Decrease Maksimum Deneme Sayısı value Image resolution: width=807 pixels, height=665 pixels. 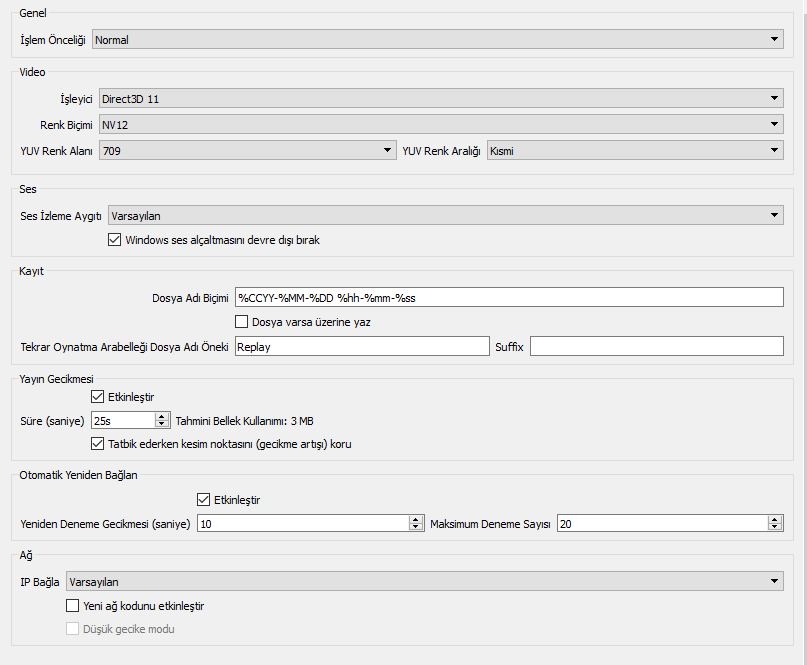(775, 528)
